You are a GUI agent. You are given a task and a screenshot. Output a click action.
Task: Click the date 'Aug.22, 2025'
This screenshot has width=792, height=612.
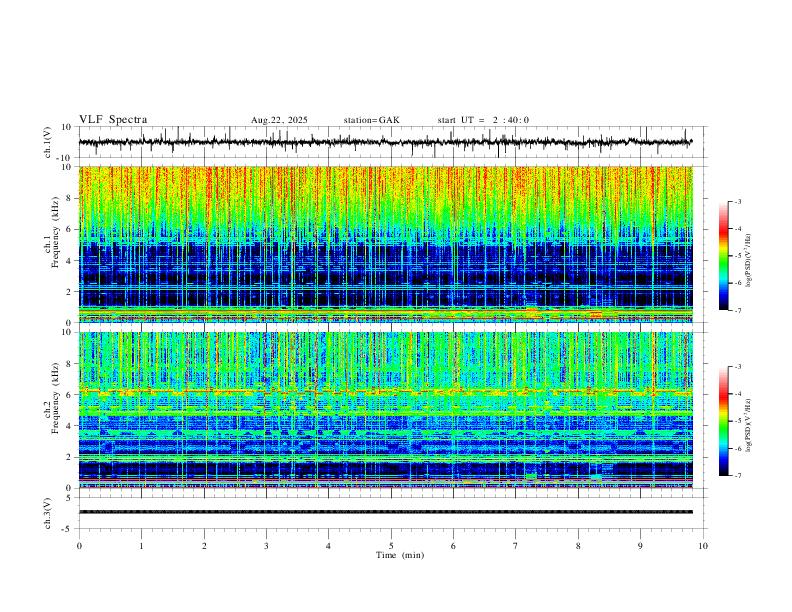click(x=279, y=120)
